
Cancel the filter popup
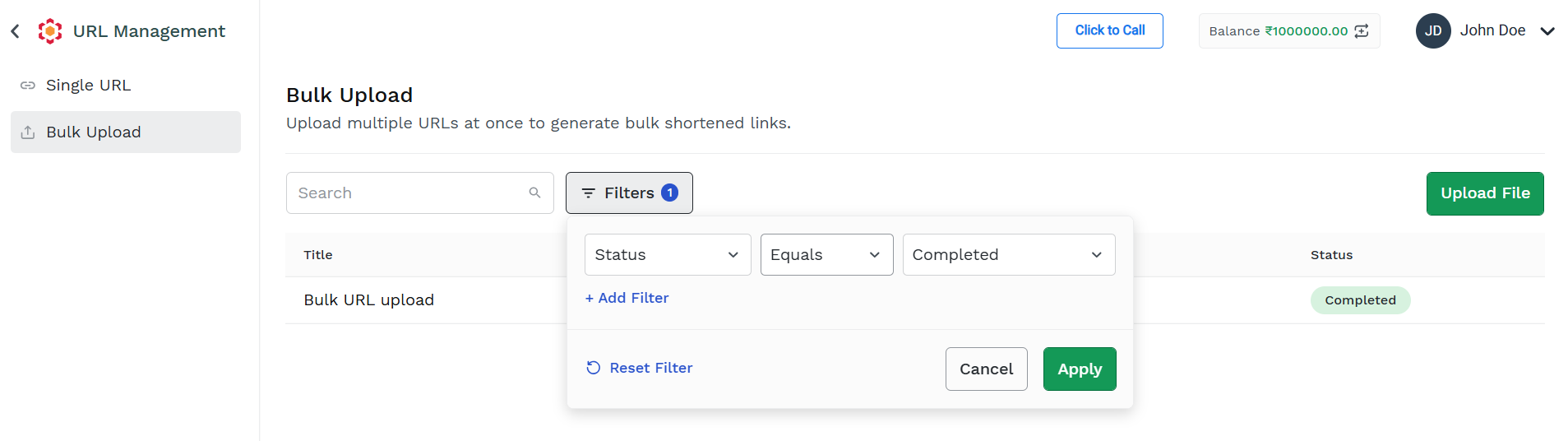pos(986,369)
